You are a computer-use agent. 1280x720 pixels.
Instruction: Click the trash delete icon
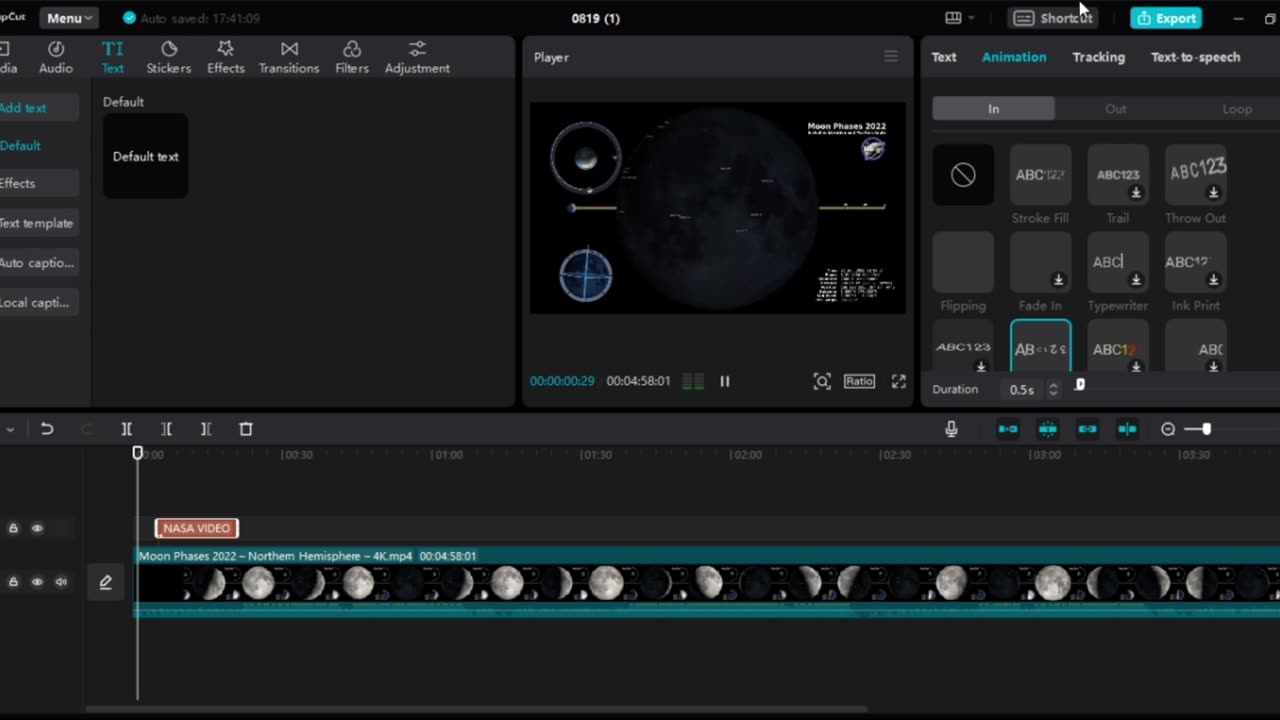tap(246, 429)
